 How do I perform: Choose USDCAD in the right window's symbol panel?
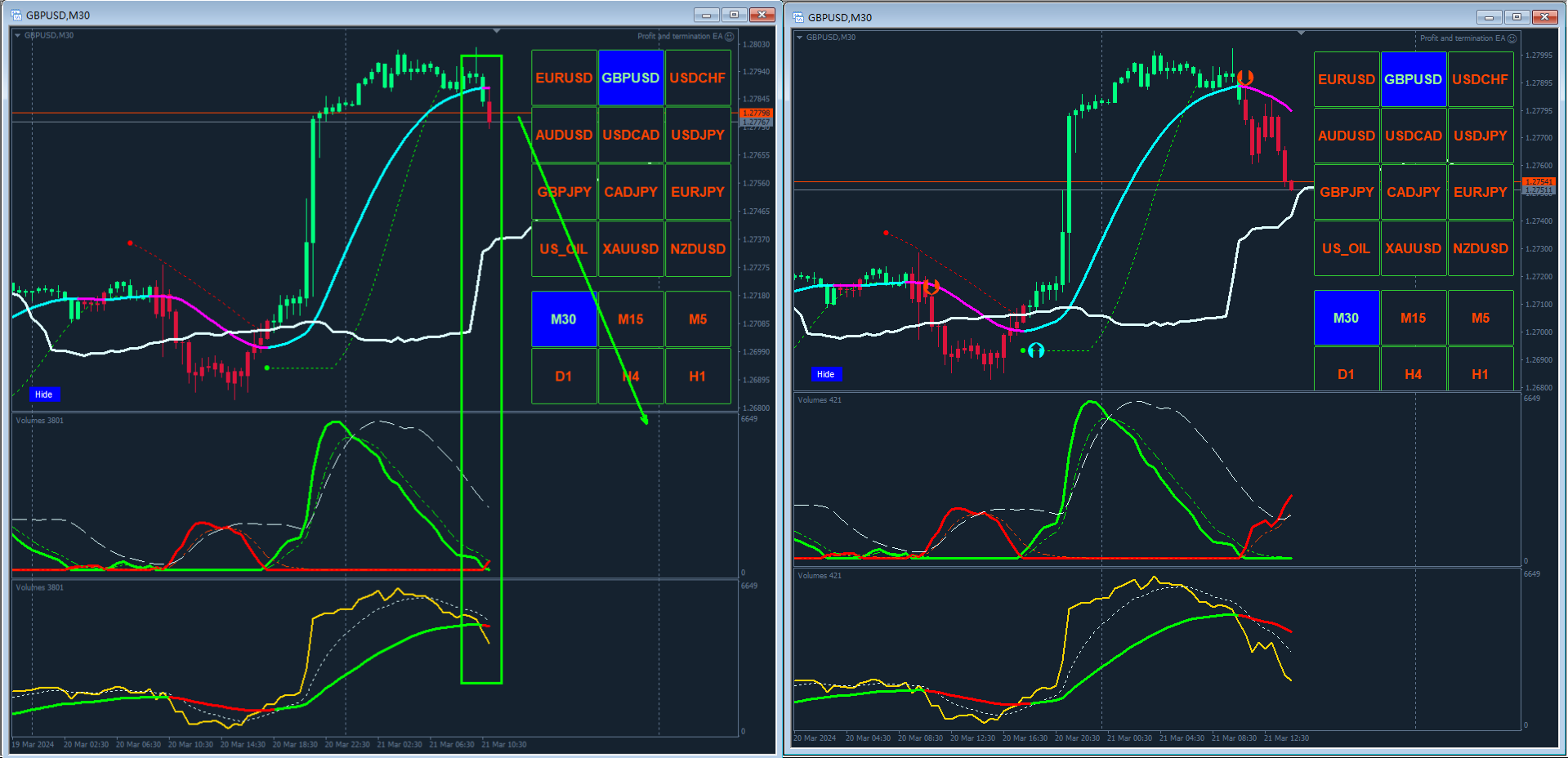1414,136
